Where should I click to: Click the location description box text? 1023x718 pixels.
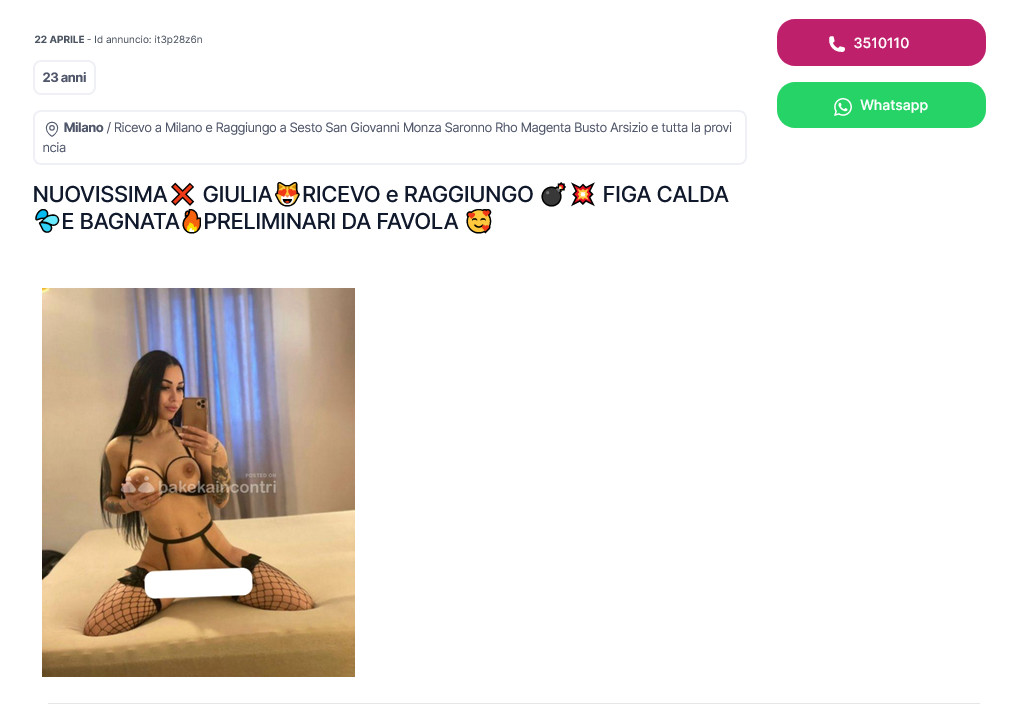pos(389,138)
